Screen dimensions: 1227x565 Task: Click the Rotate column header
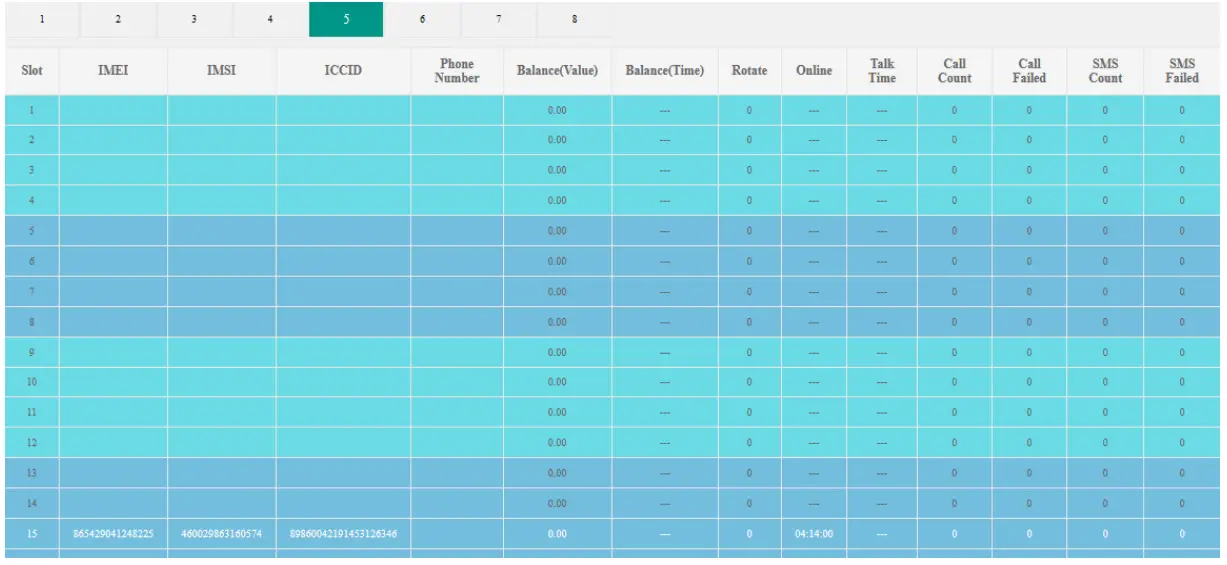coord(749,71)
